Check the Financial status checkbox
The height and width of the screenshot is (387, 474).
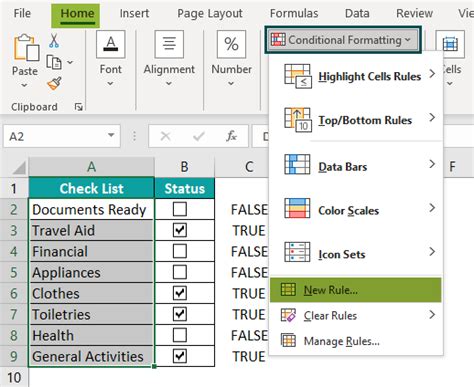(x=180, y=251)
